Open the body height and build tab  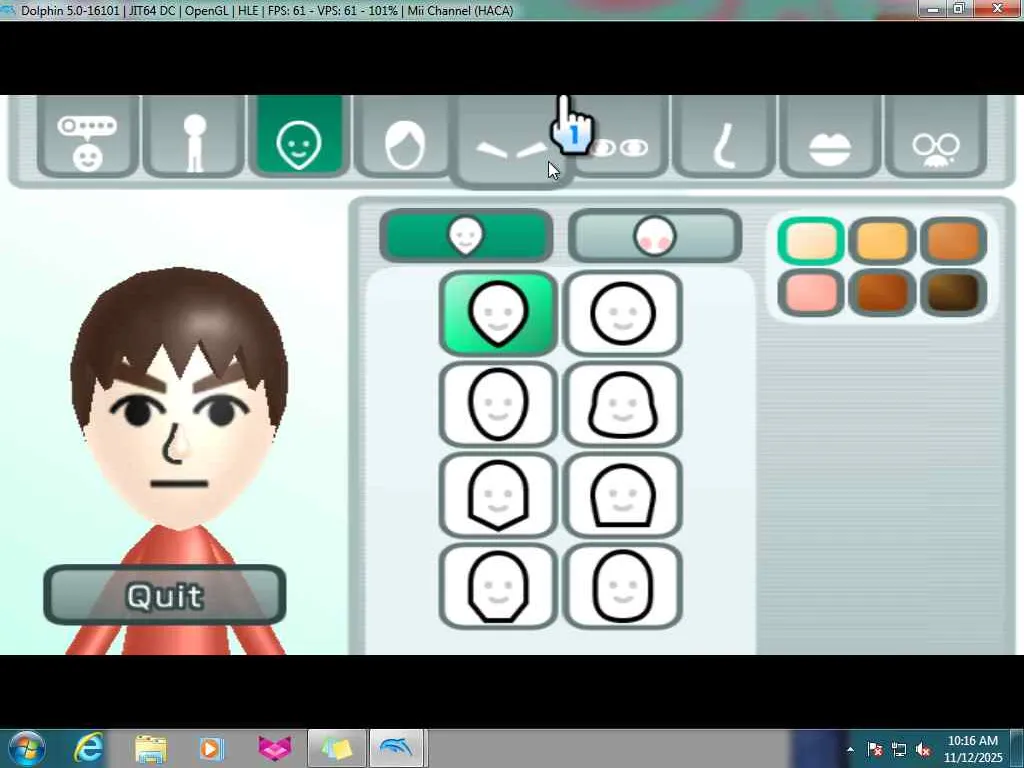[194, 136]
